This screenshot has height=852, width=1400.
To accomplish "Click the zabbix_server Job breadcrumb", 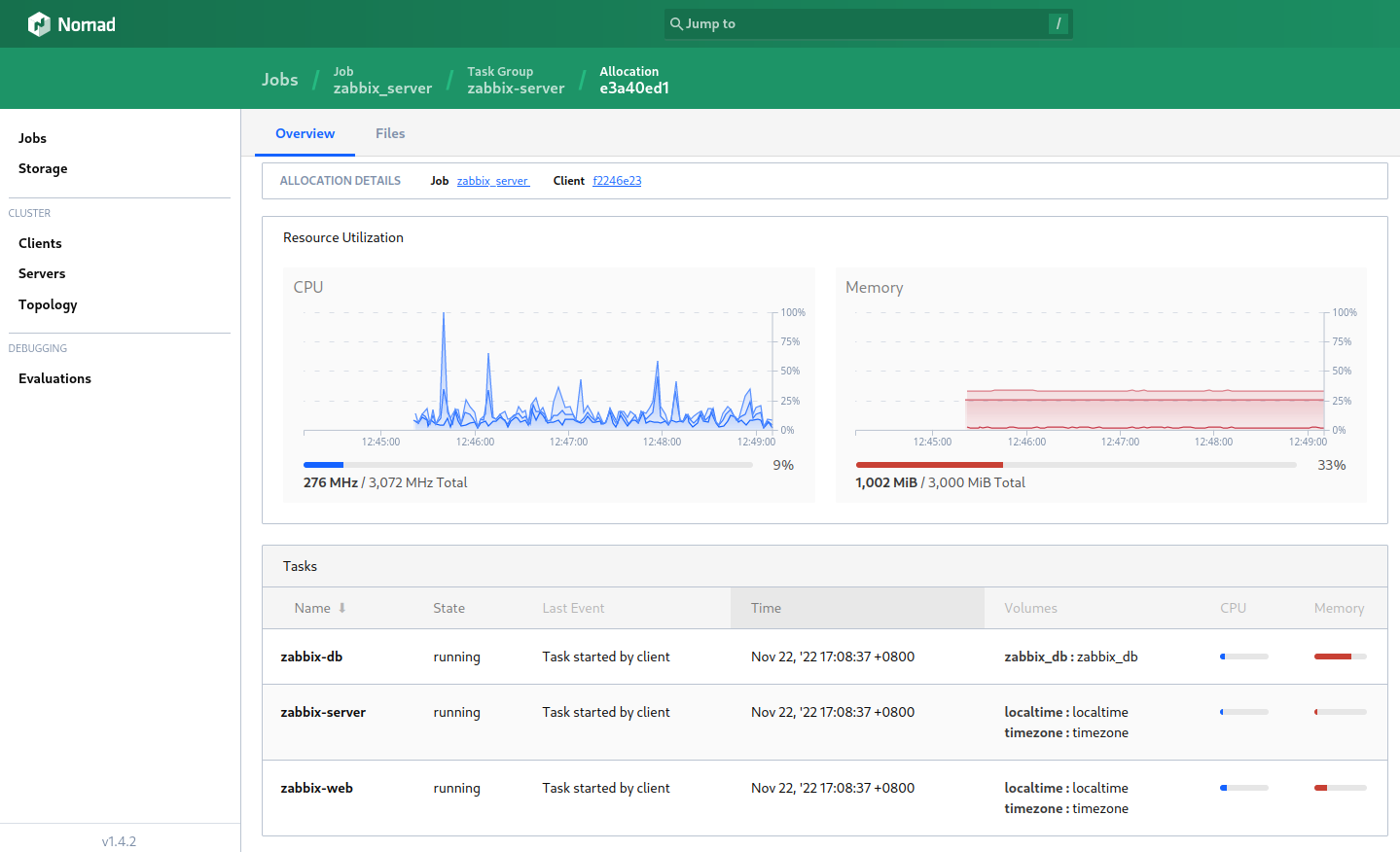I will pos(382,80).
